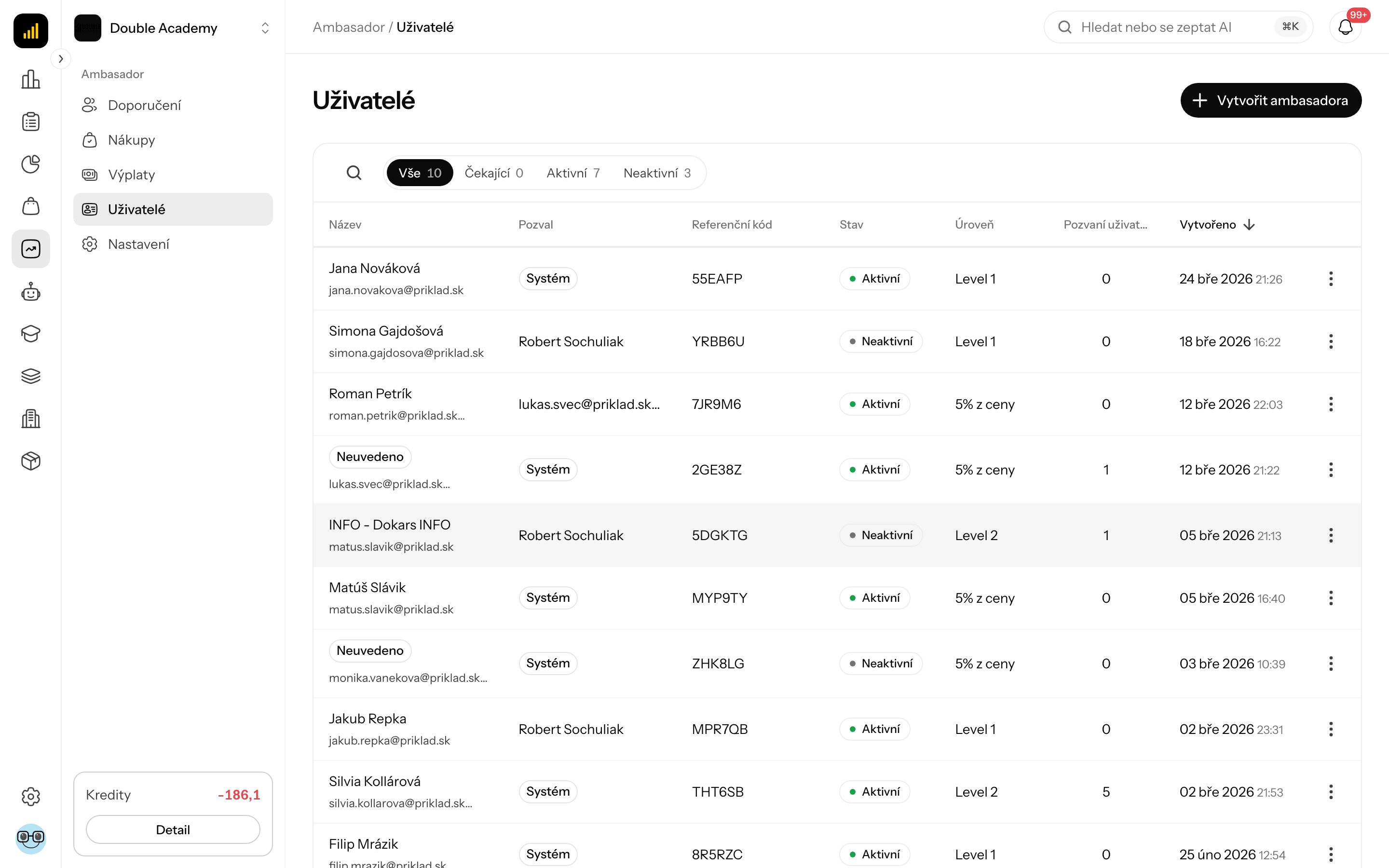The width and height of the screenshot is (1389, 868).
Task: Switch to the Neaktivní filter tab
Action: [x=656, y=173]
